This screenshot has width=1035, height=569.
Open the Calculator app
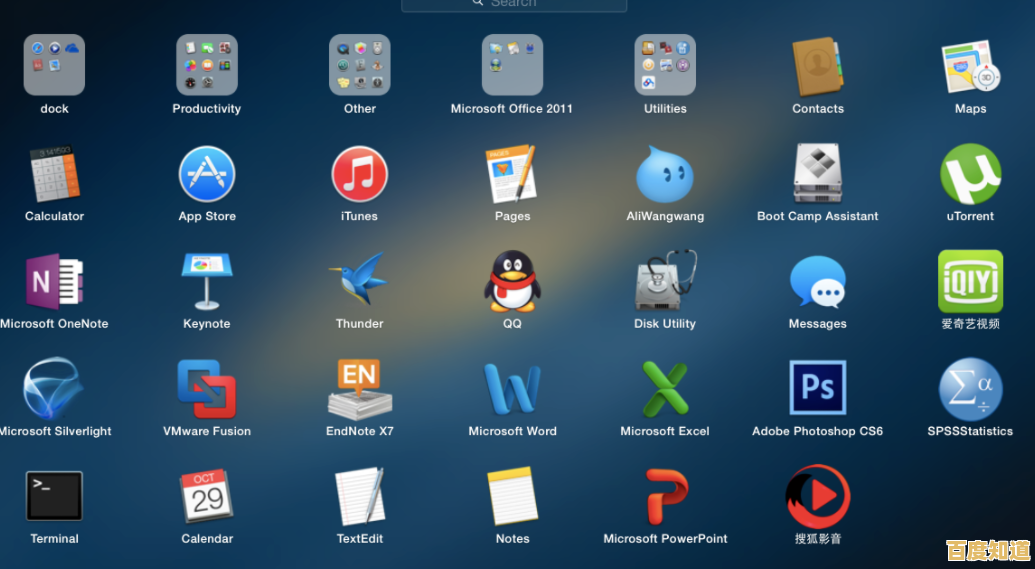tap(54, 175)
